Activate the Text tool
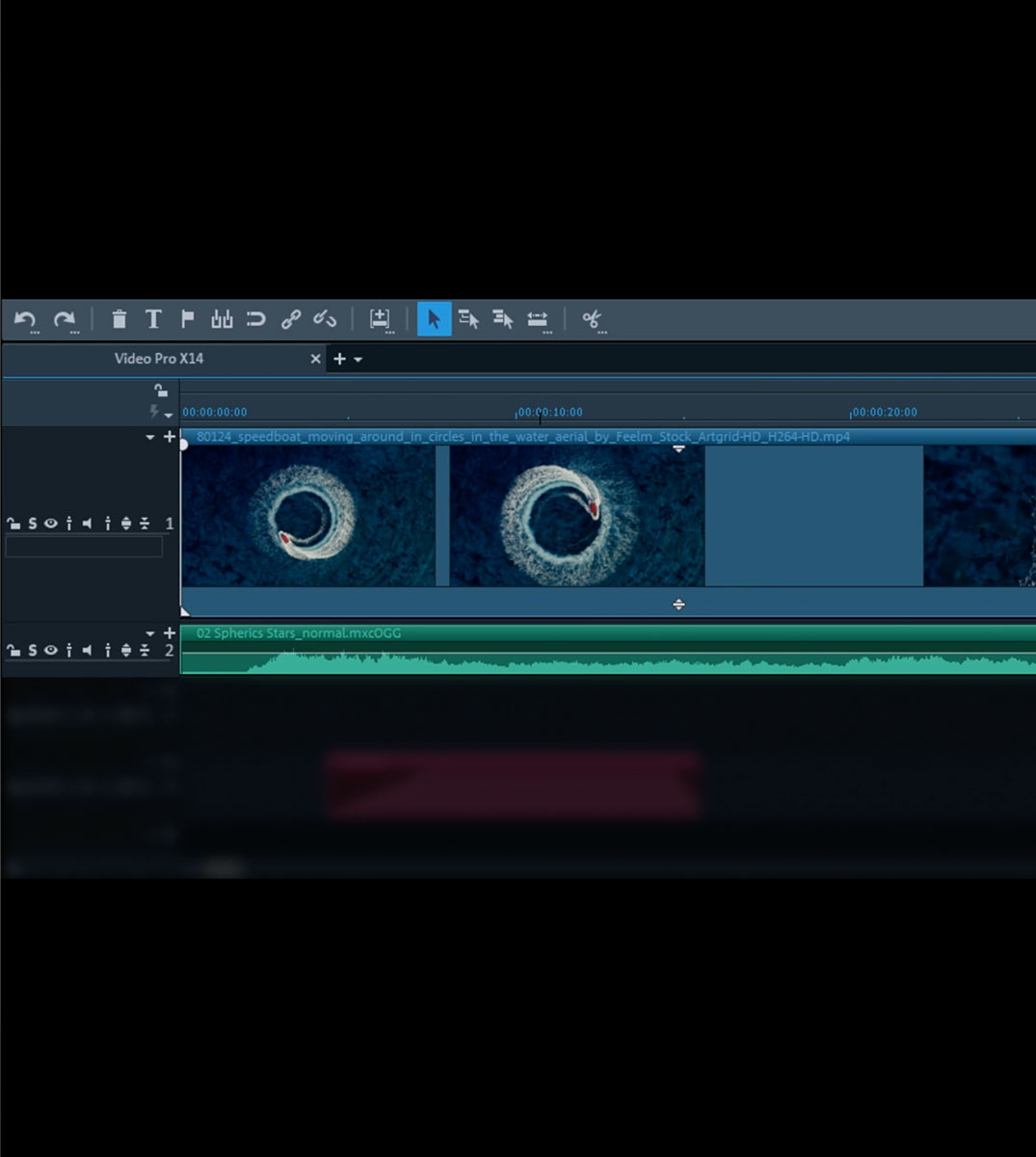 point(152,318)
